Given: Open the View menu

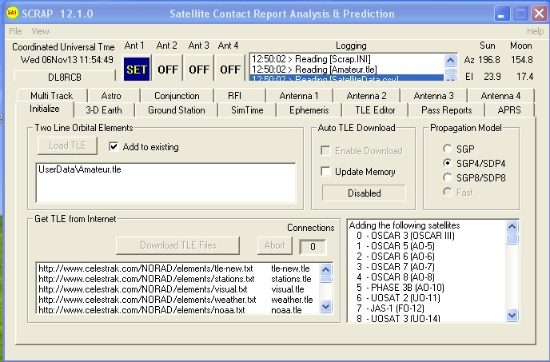Looking at the screenshot, I should tap(40, 31).
